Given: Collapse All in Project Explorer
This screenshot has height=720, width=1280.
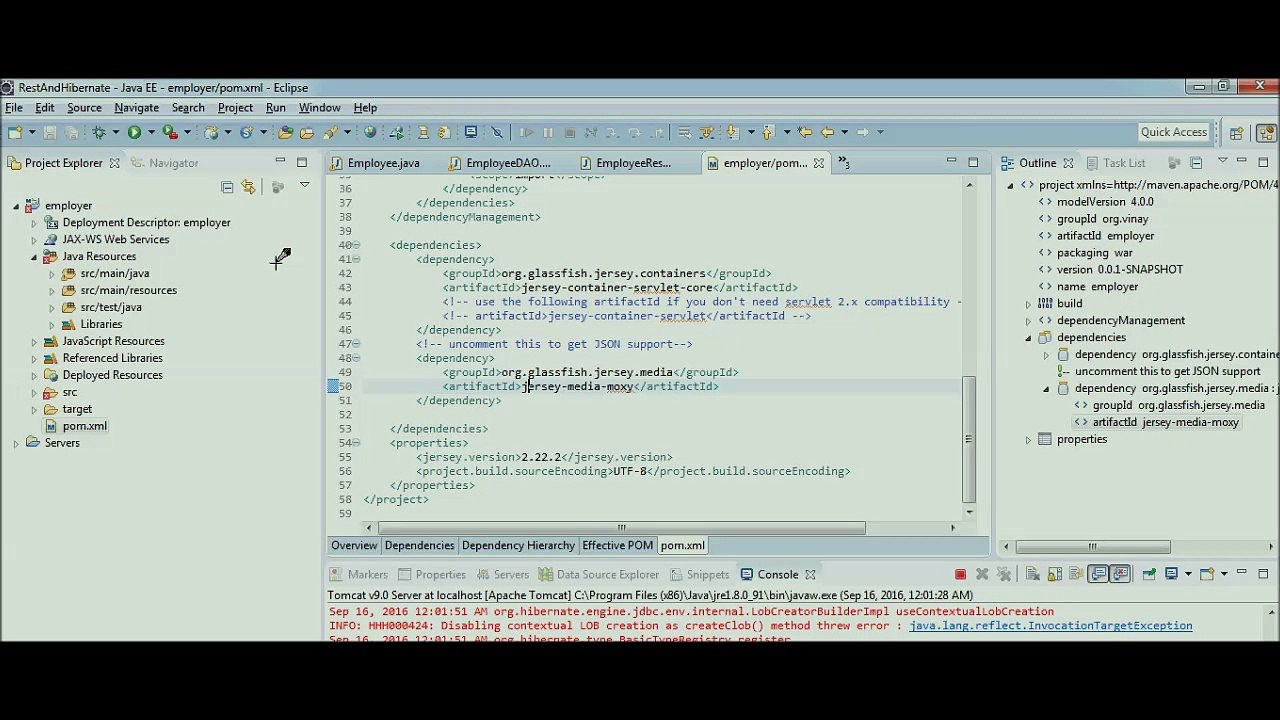Looking at the screenshot, I should point(227,187).
